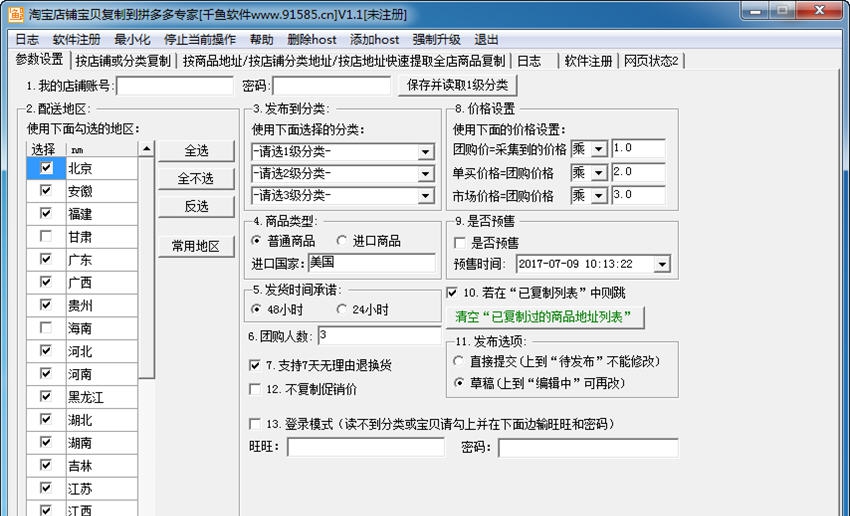Open 单买价格 operator dropdown

(598, 172)
